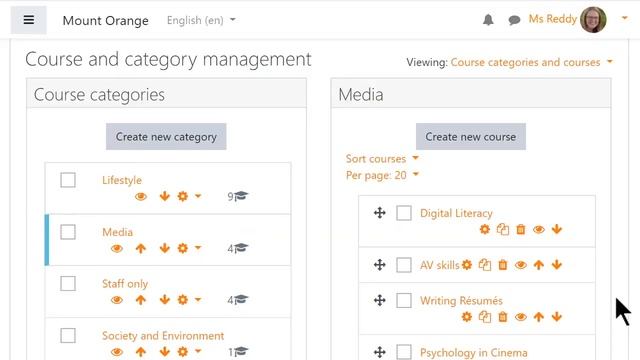Click Create new category button

166,137
